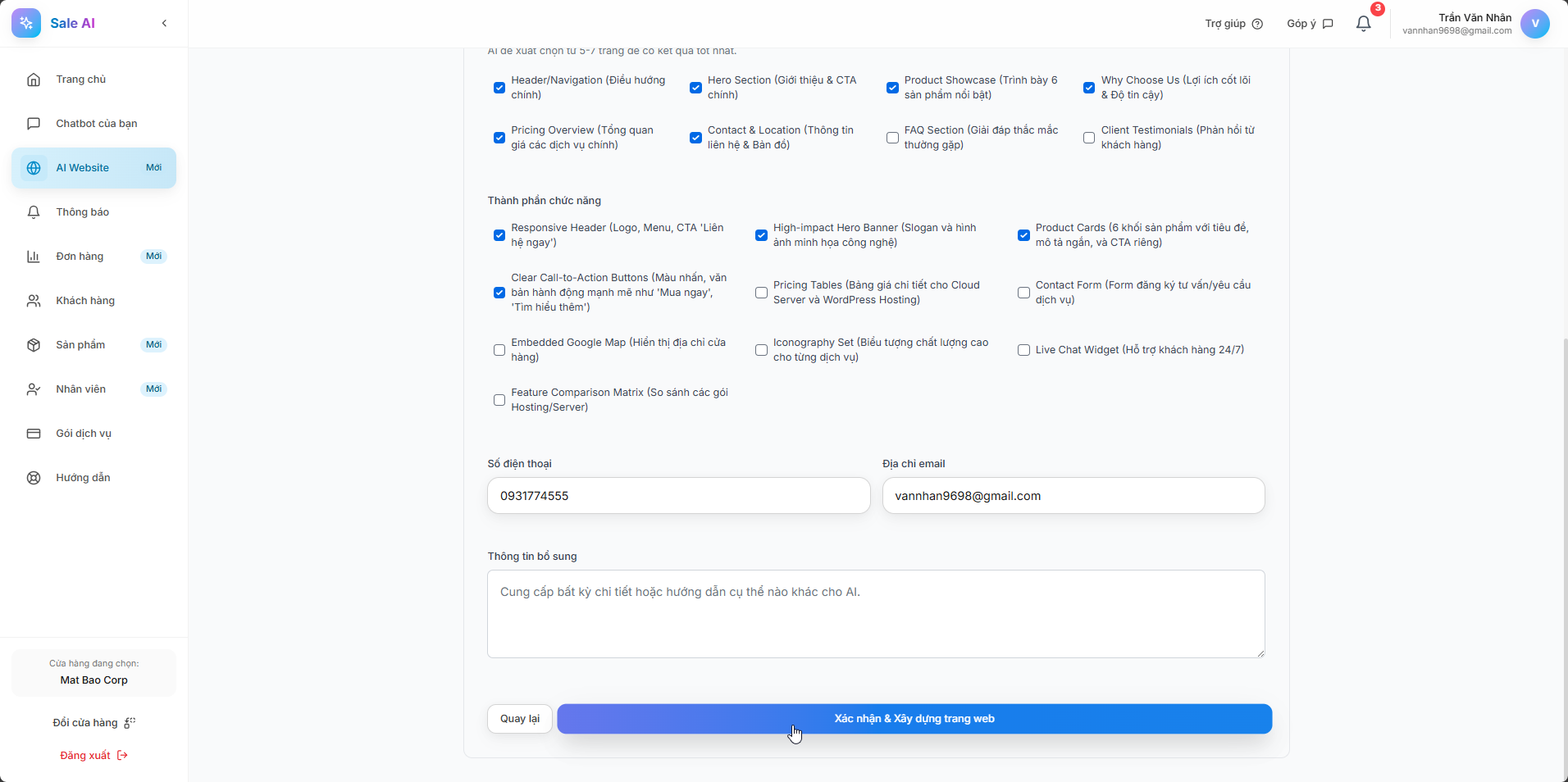Viewport: 1568px width, 782px height.
Task: Check the Live Chat Widget option
Action: 1023,350
